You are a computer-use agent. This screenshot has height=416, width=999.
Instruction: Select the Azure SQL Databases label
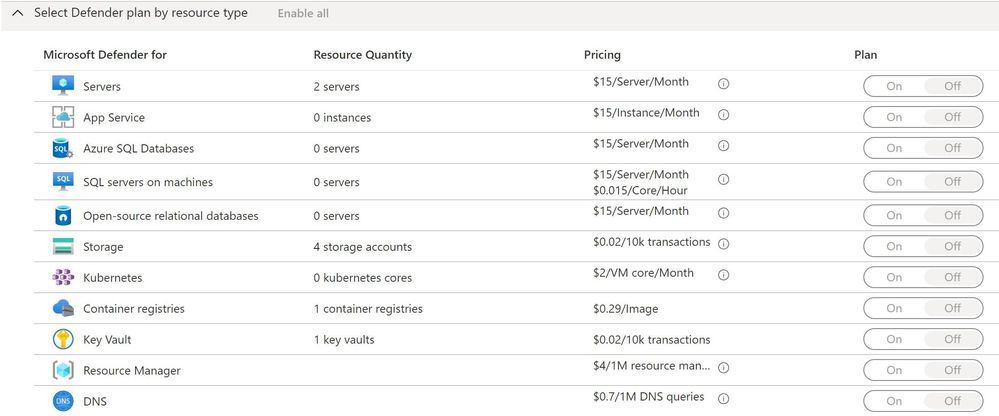(x=138, y=148)
